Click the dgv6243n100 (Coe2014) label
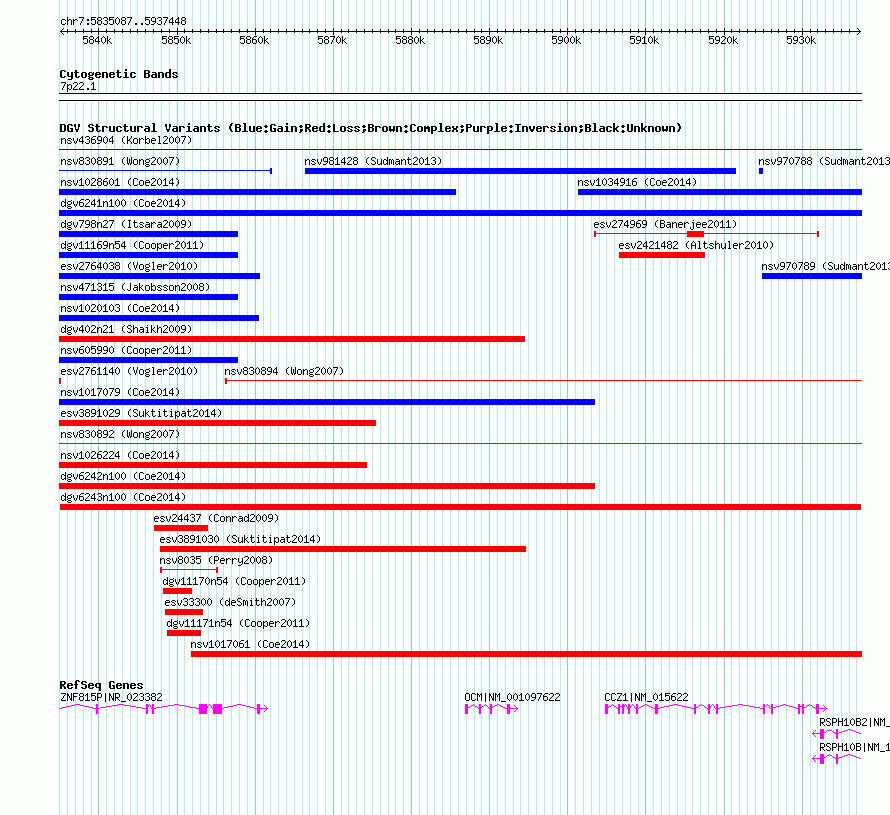Viewport: 890px width, 815px height. tap(123, 497)
